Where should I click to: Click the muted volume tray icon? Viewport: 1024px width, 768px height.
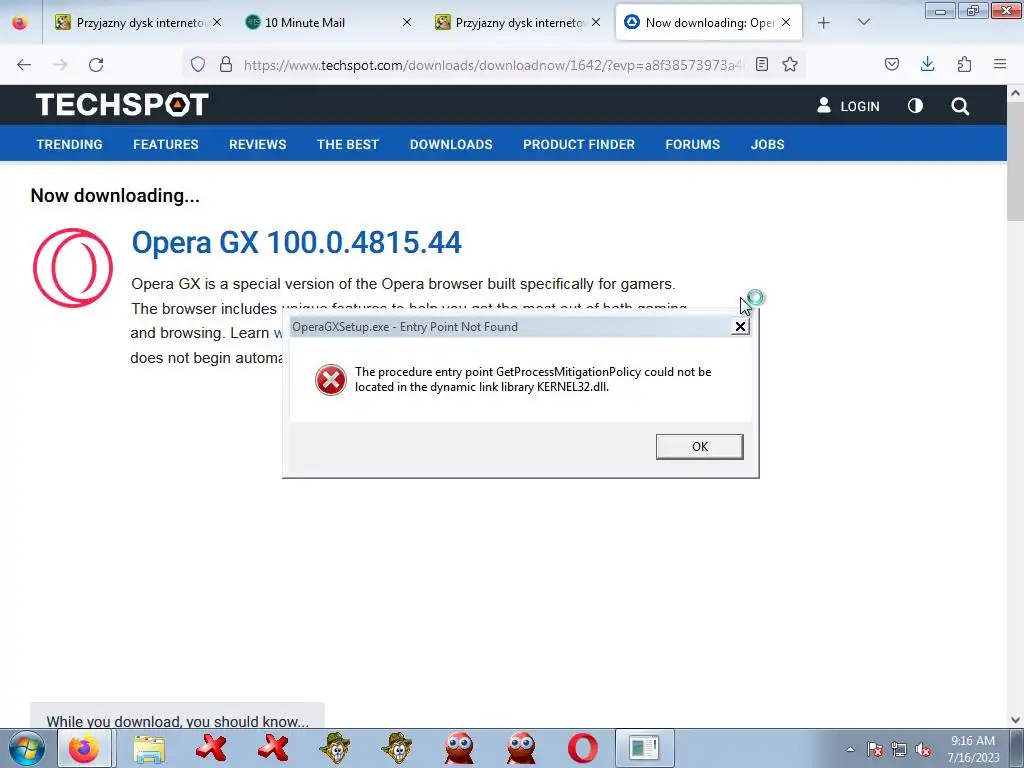[x=923, y=749]
